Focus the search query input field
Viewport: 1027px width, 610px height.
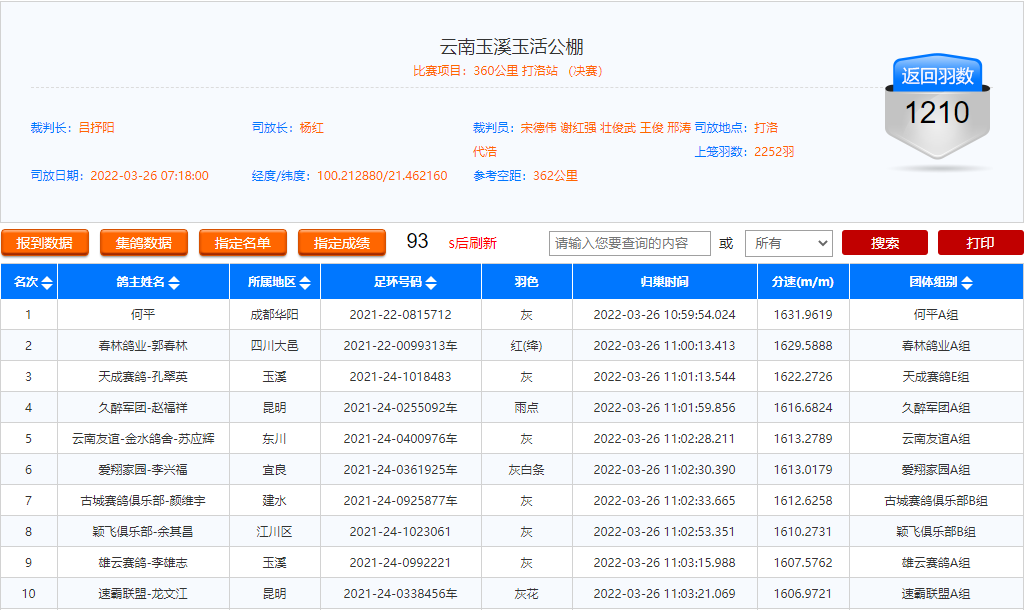(x=629, y=243)
